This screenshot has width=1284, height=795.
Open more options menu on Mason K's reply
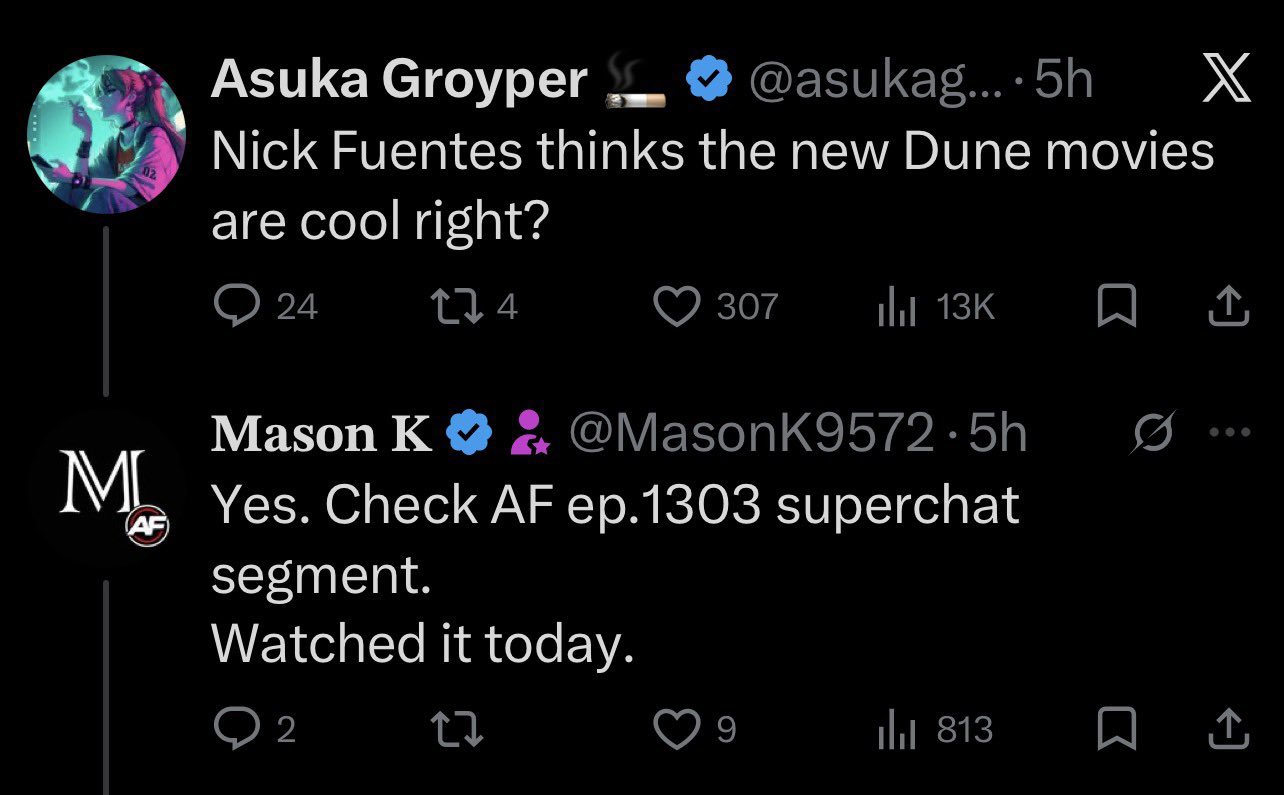pos(1229,433)
